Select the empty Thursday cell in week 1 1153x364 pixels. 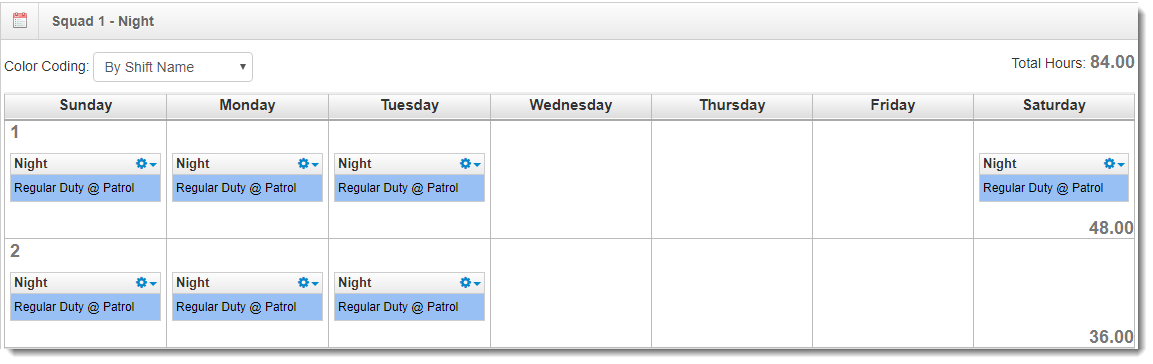point(732,179)
